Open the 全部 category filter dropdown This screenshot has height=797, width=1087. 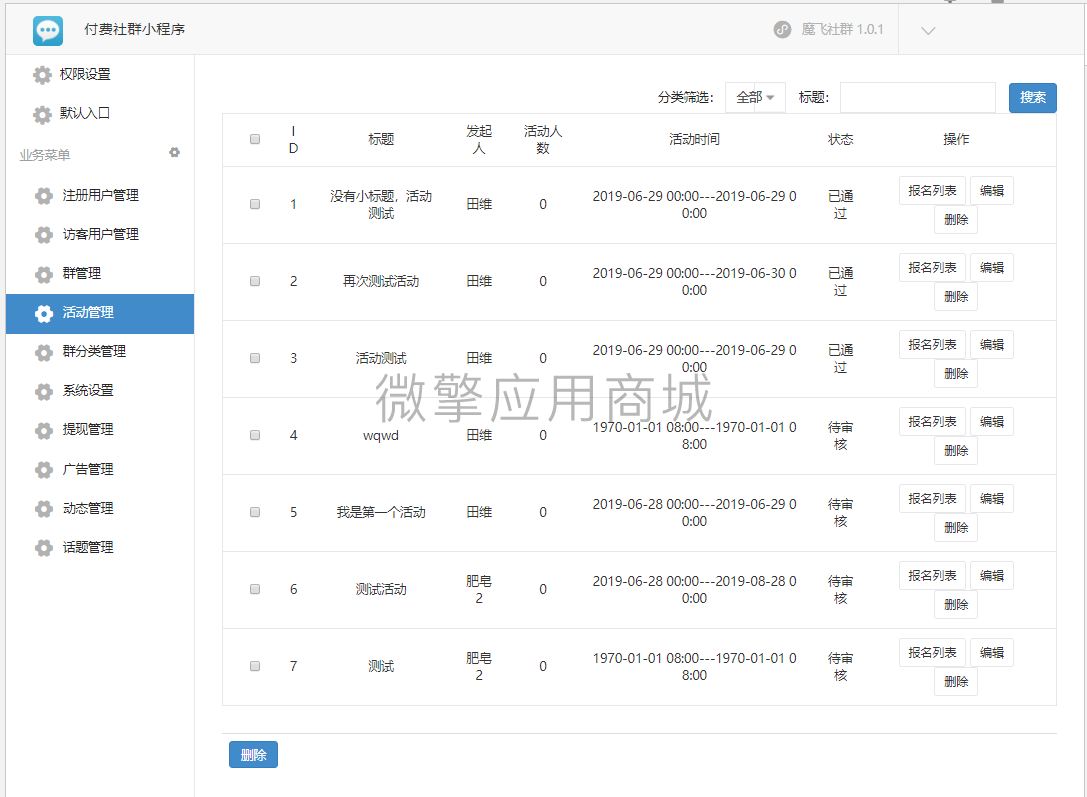tap(755, 98)
